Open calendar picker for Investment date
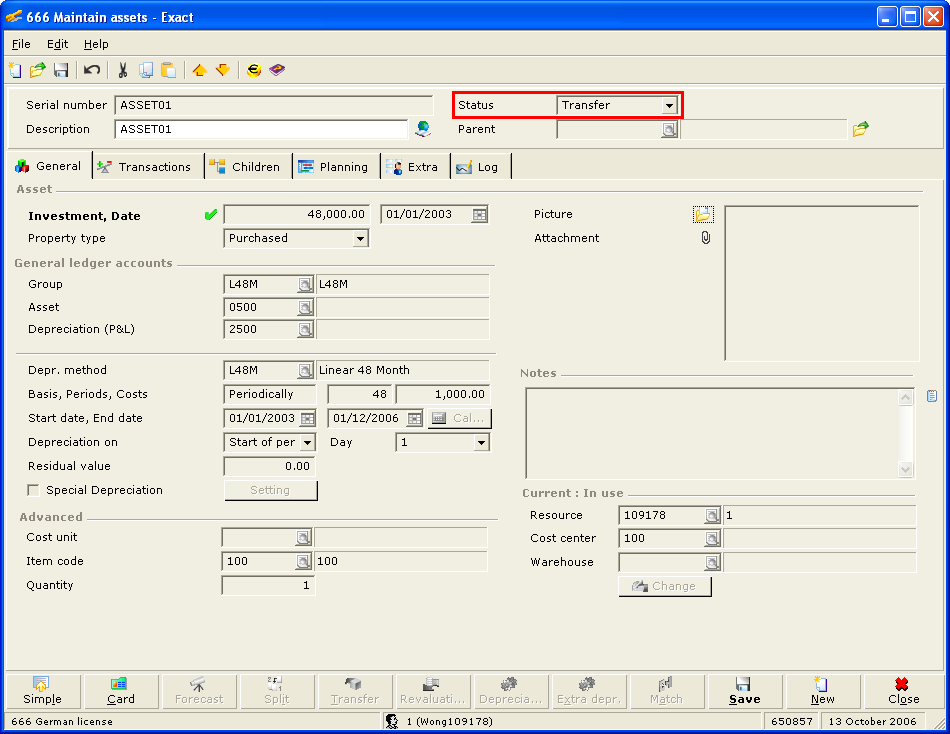 (x=480, y=215)
